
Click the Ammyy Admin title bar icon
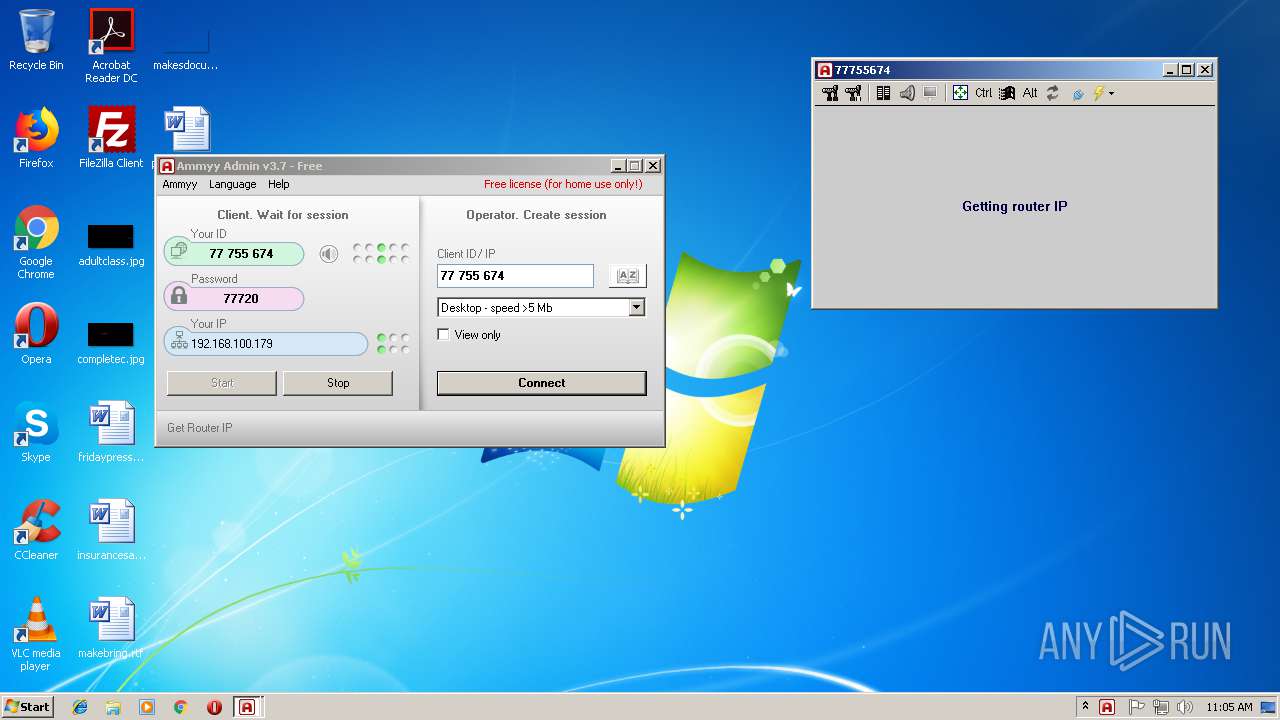[167, 166]
